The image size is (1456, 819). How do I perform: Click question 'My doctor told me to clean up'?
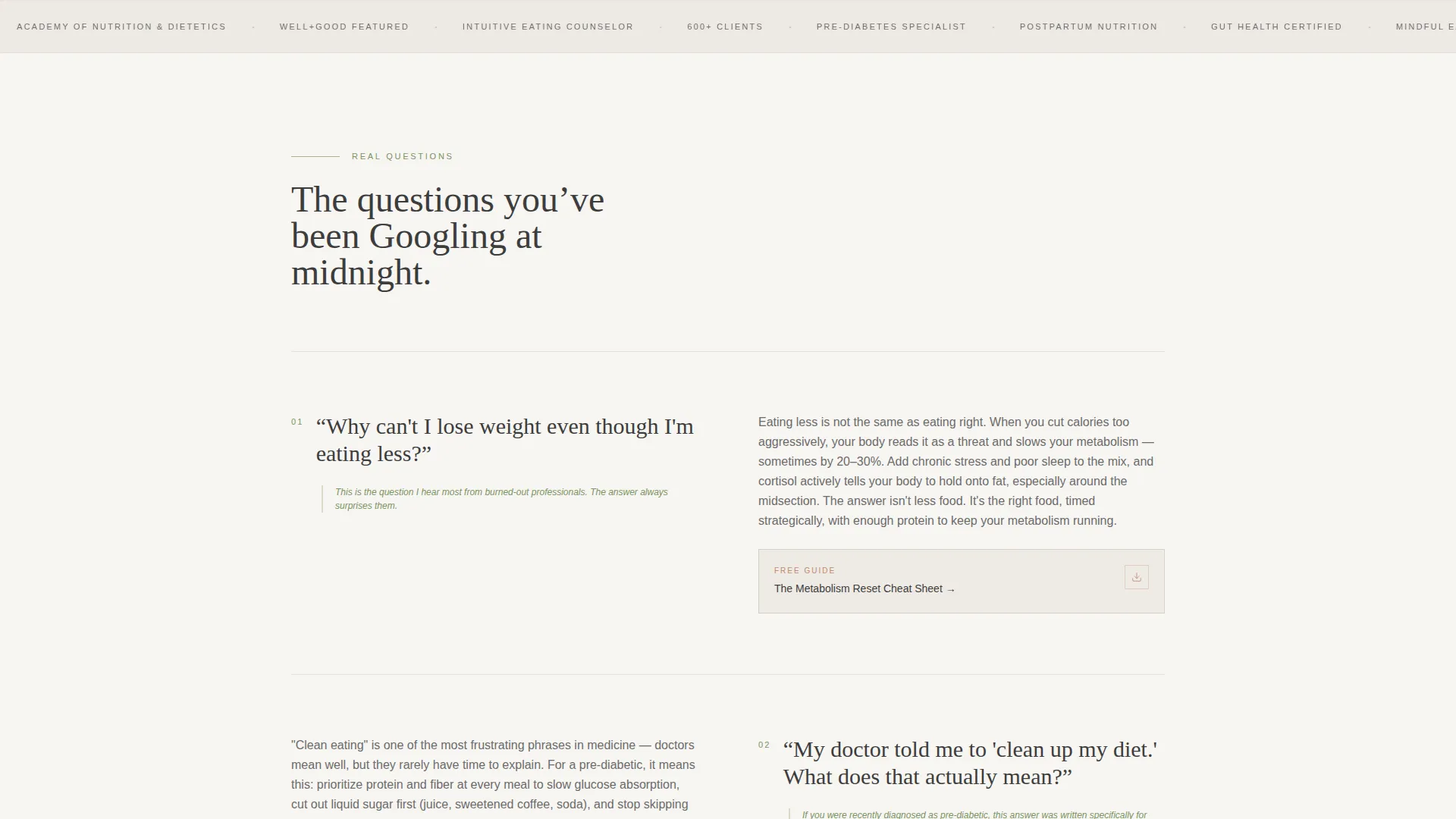[971, 763]
